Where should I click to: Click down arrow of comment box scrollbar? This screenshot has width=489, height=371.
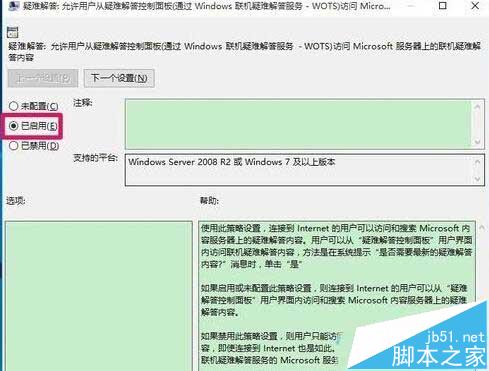478,142
